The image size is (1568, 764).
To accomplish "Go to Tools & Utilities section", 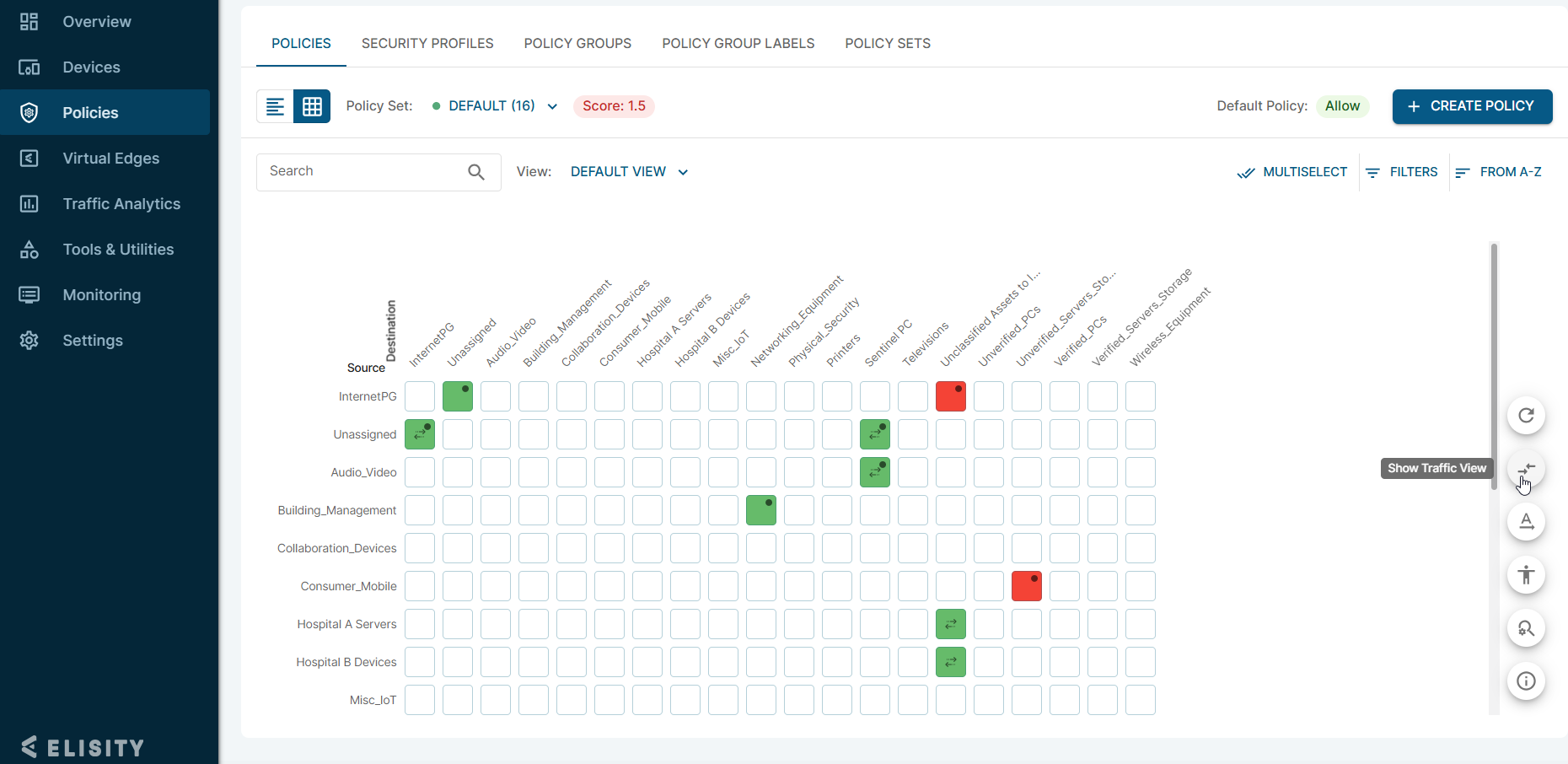I will (x=118, y=250).
